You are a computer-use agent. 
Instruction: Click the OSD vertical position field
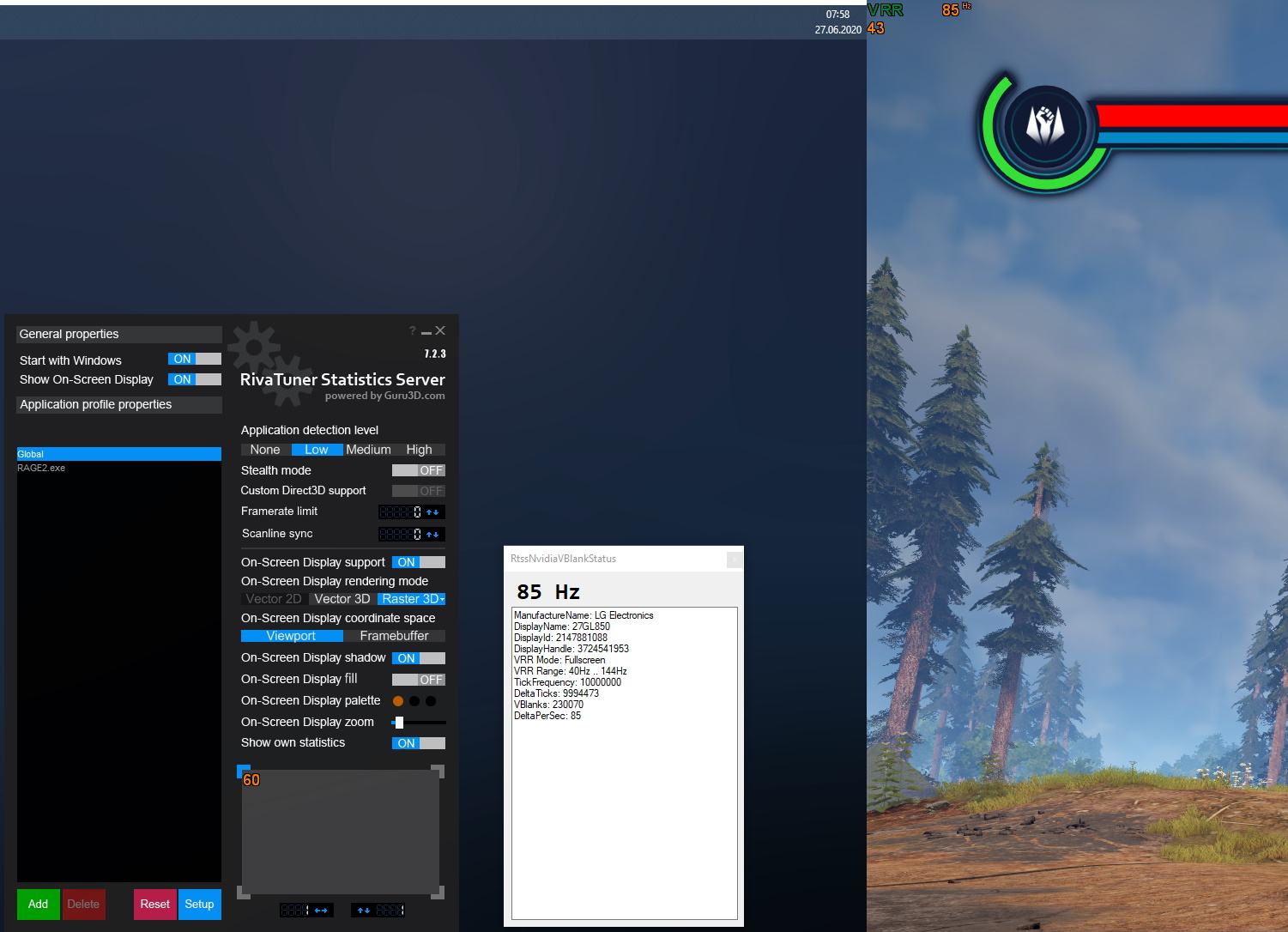pos(390,911)
